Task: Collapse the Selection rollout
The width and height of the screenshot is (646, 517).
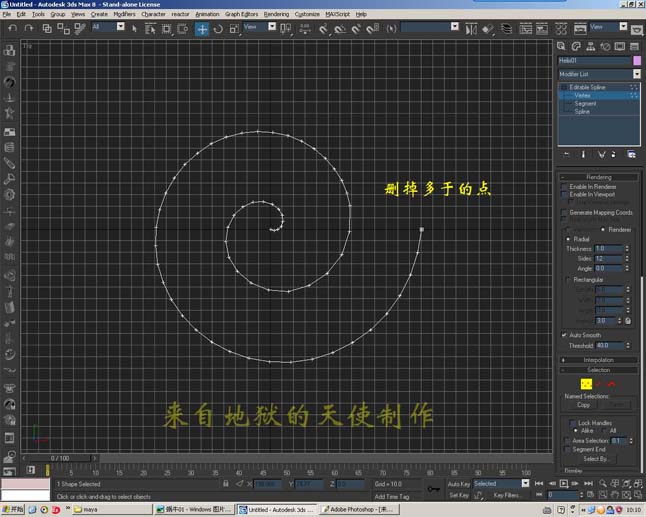Action: pos(599,370)
